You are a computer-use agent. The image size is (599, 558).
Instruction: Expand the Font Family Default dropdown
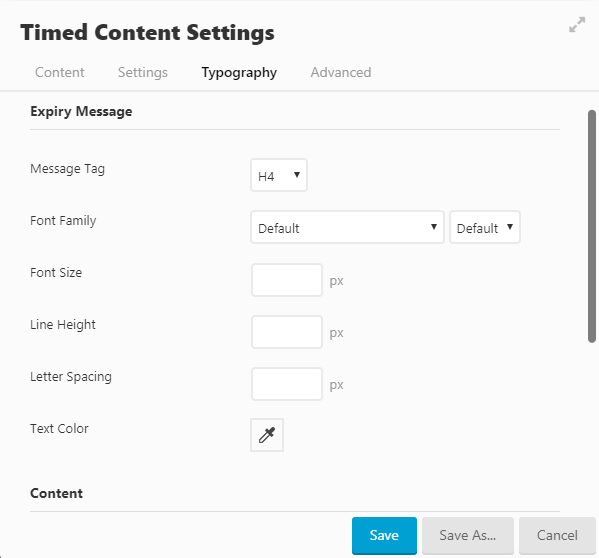[347, 227]
